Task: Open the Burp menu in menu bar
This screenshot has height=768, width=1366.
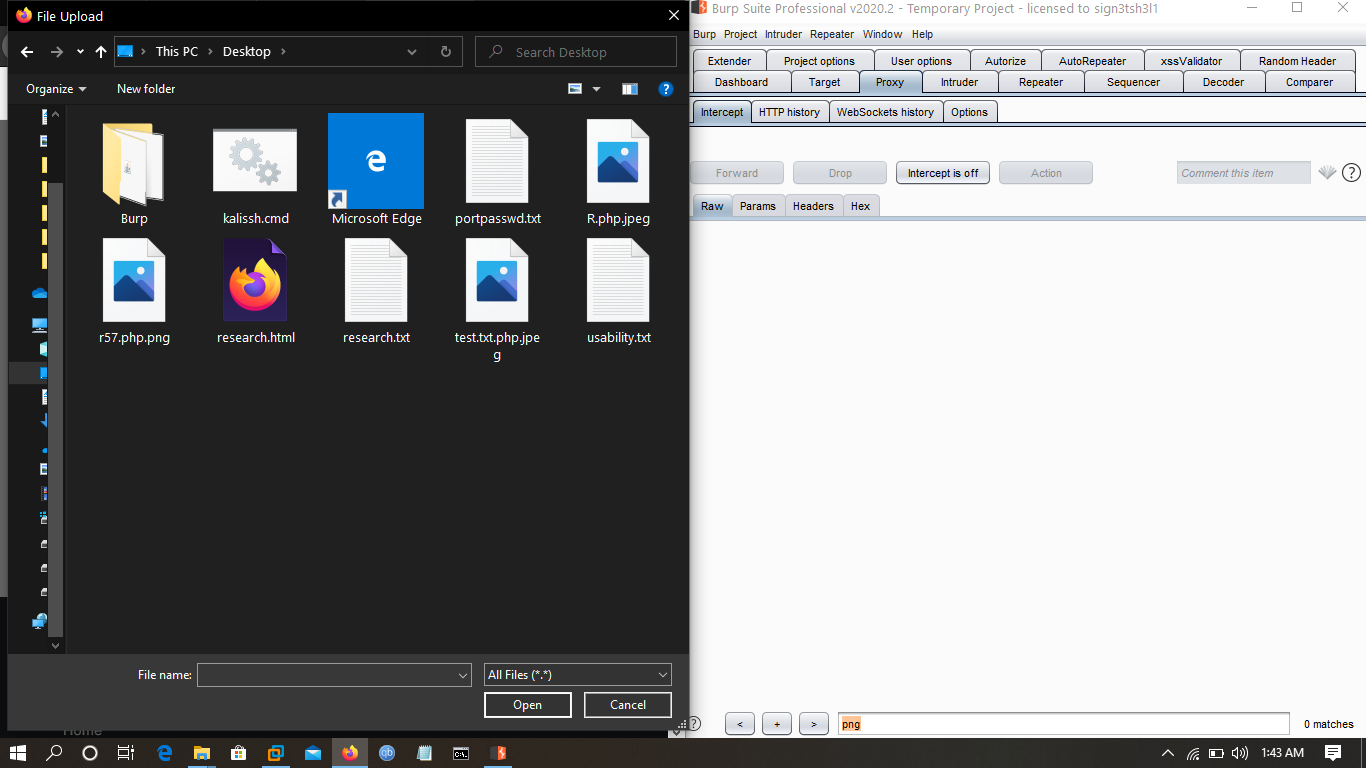Action: coord(704,34)
